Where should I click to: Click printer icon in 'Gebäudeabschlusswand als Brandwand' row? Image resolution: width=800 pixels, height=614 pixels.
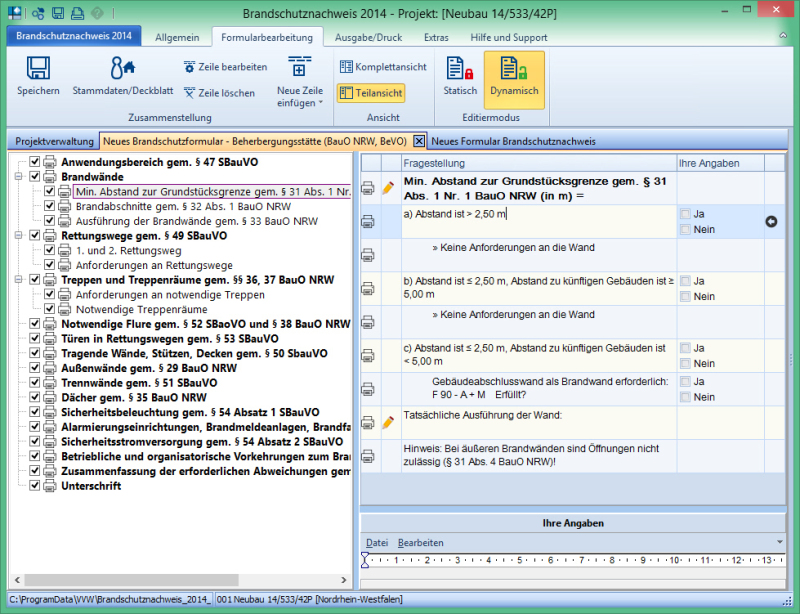pos(368,389)
